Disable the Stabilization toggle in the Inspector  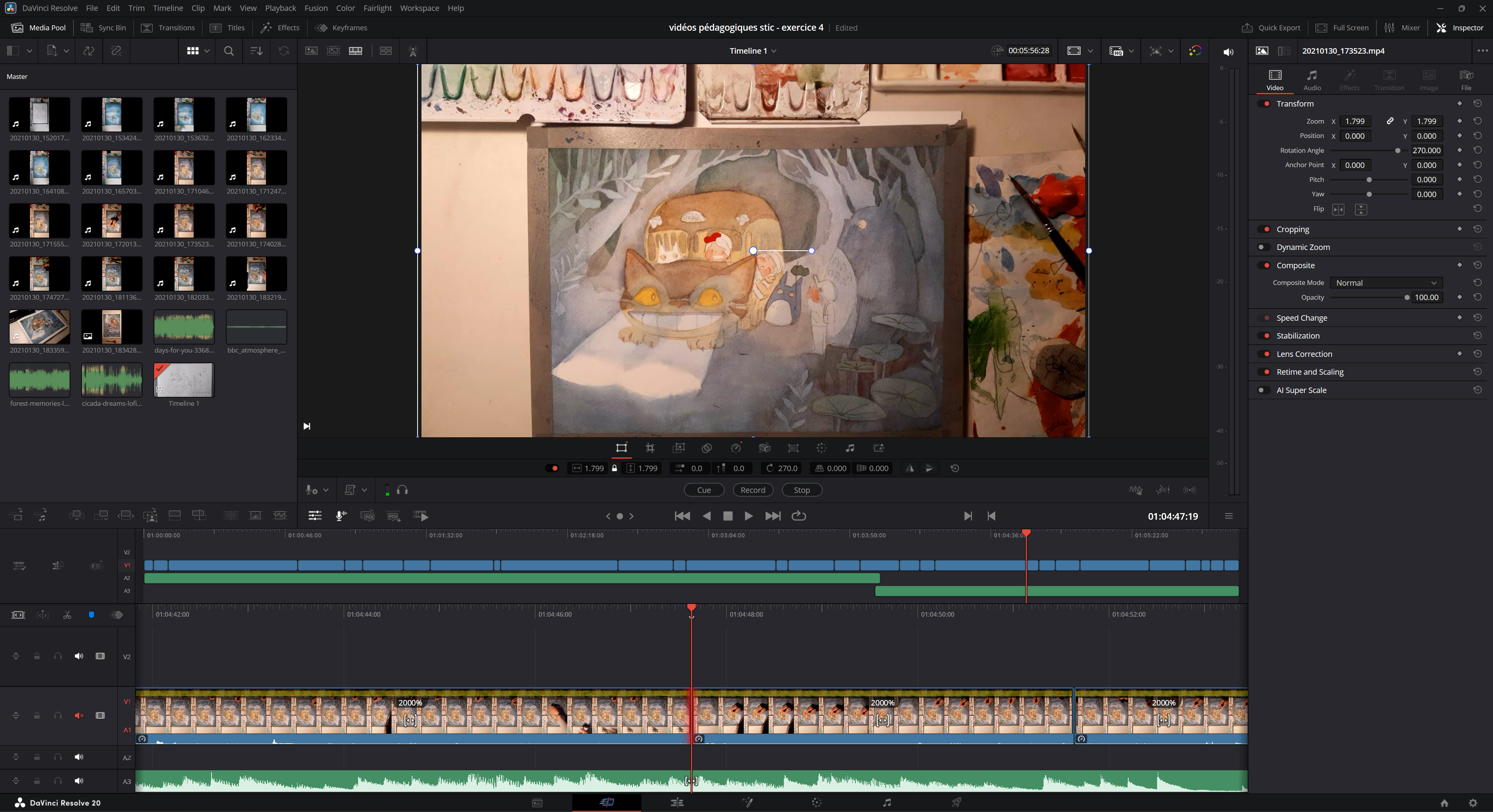coord(1264,335)
